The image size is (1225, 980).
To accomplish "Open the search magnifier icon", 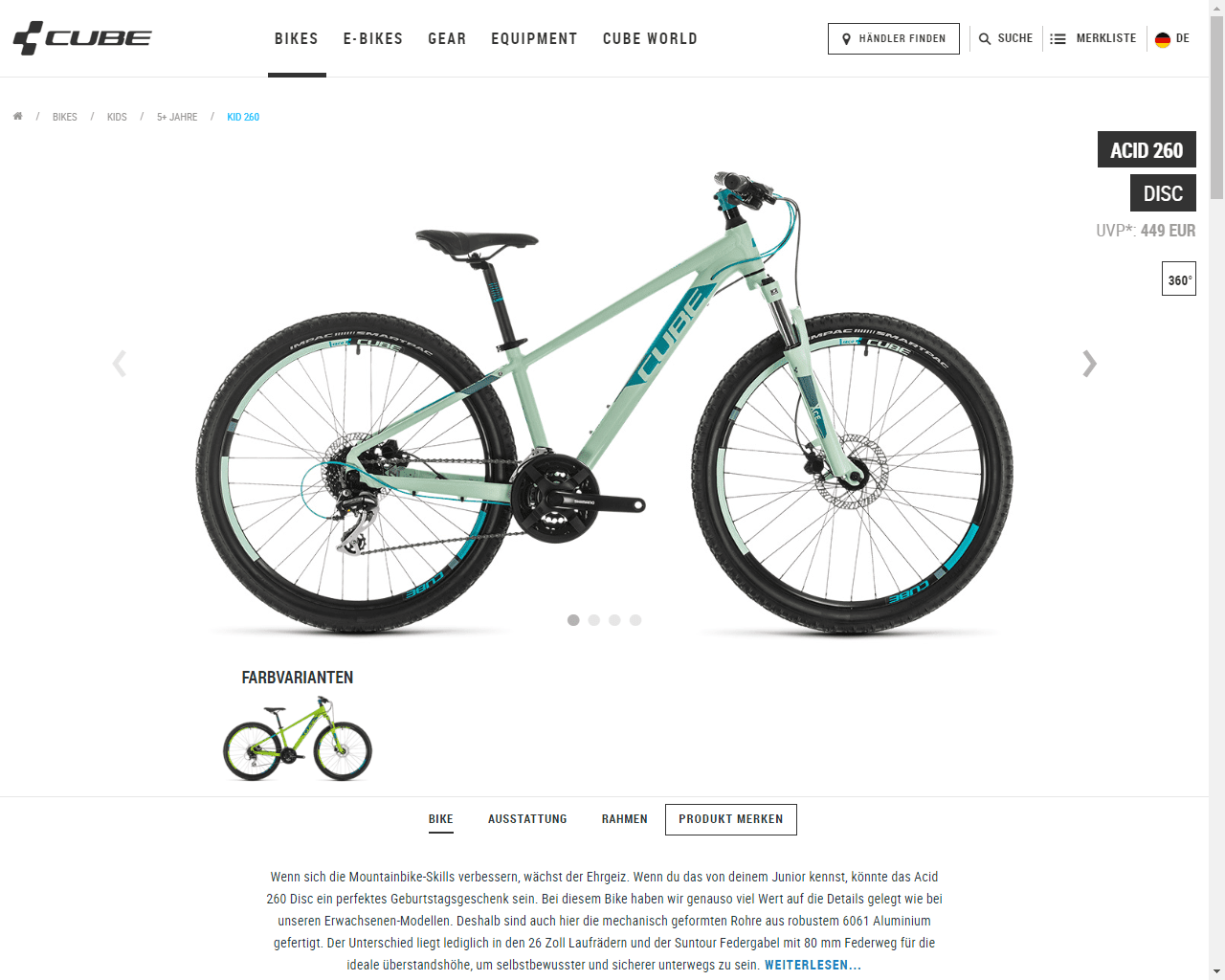I will coord(985,39).
